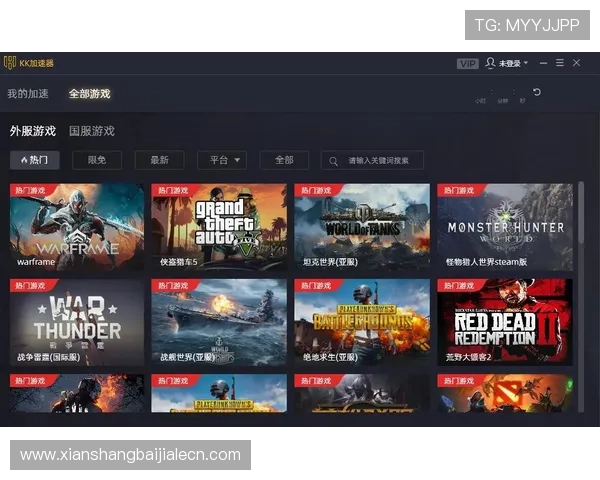Viewport: 600px width, 480px height.
Task: Click the 全部 filter button
Action: pyautogui.click(x=284, y=160)
